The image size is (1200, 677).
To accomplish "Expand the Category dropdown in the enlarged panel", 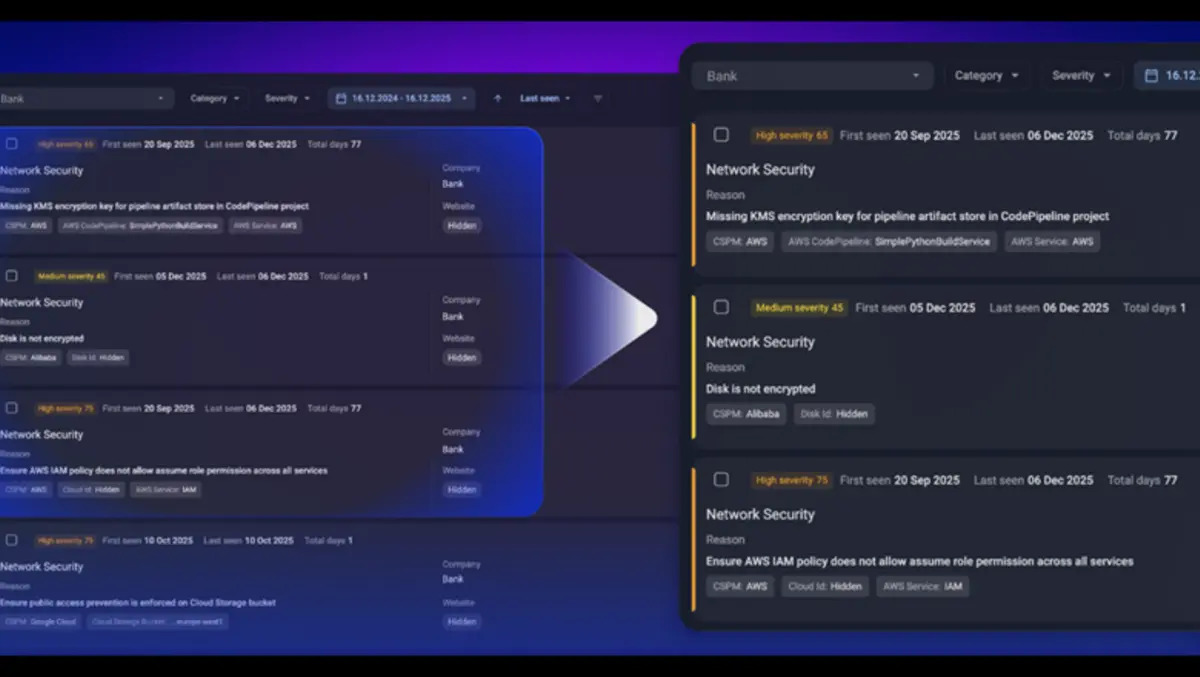I will click(x=986, y=76).
